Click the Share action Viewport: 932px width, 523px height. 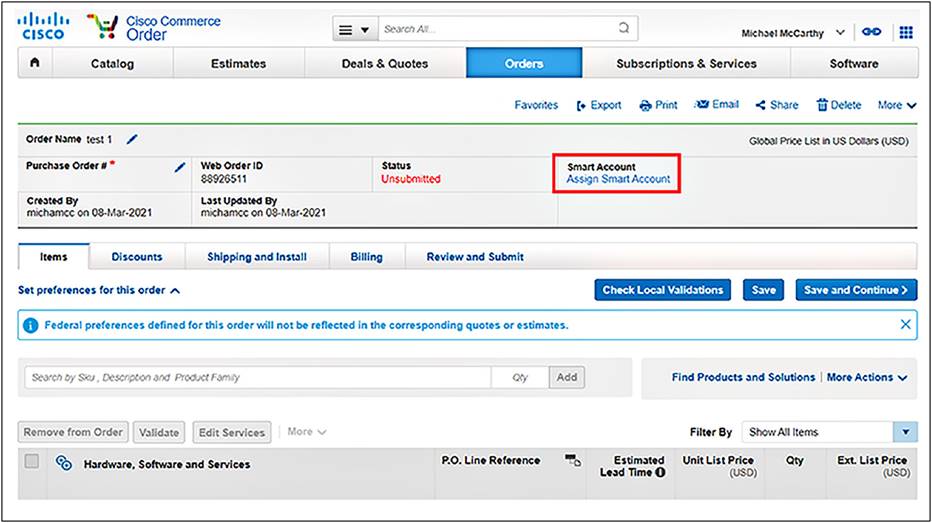(x=777, y=105)
